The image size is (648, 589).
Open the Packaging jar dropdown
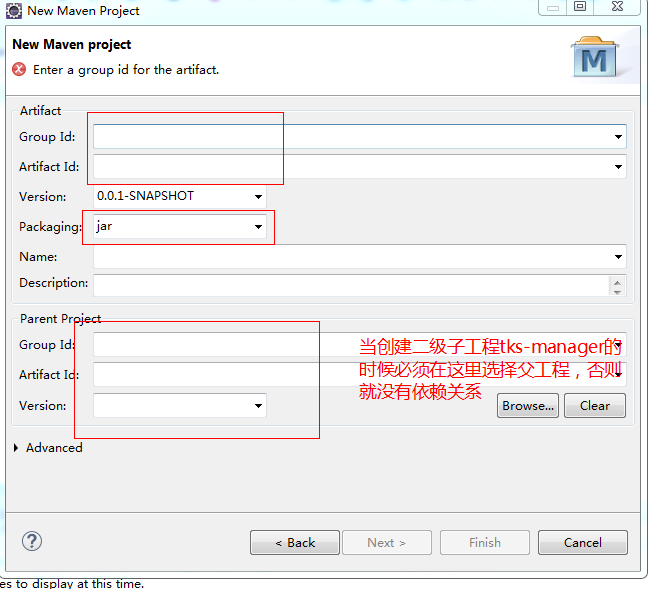click(258, 227)
